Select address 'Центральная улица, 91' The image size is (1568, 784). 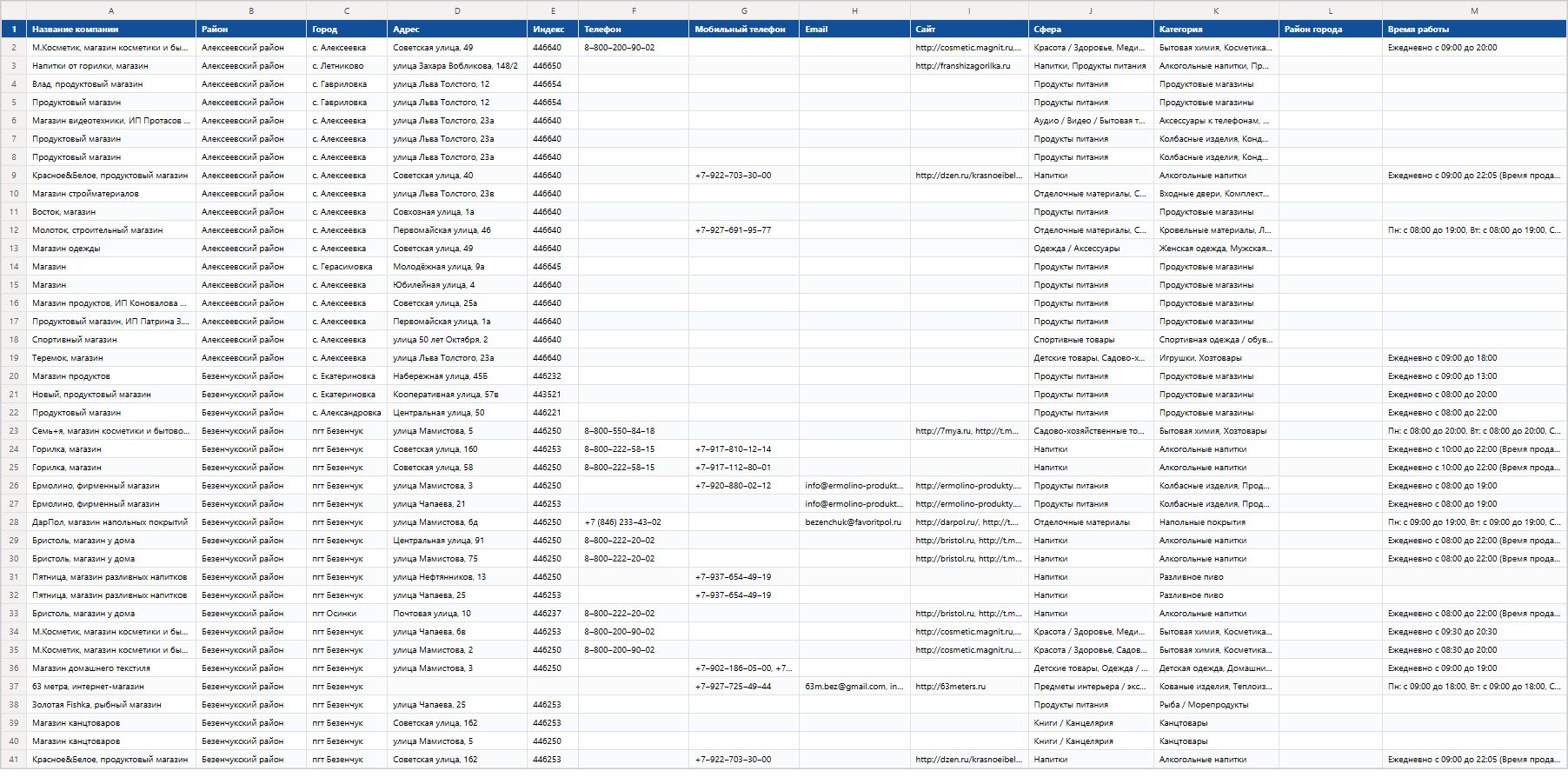pyautogui.click(x=457, y=541)
